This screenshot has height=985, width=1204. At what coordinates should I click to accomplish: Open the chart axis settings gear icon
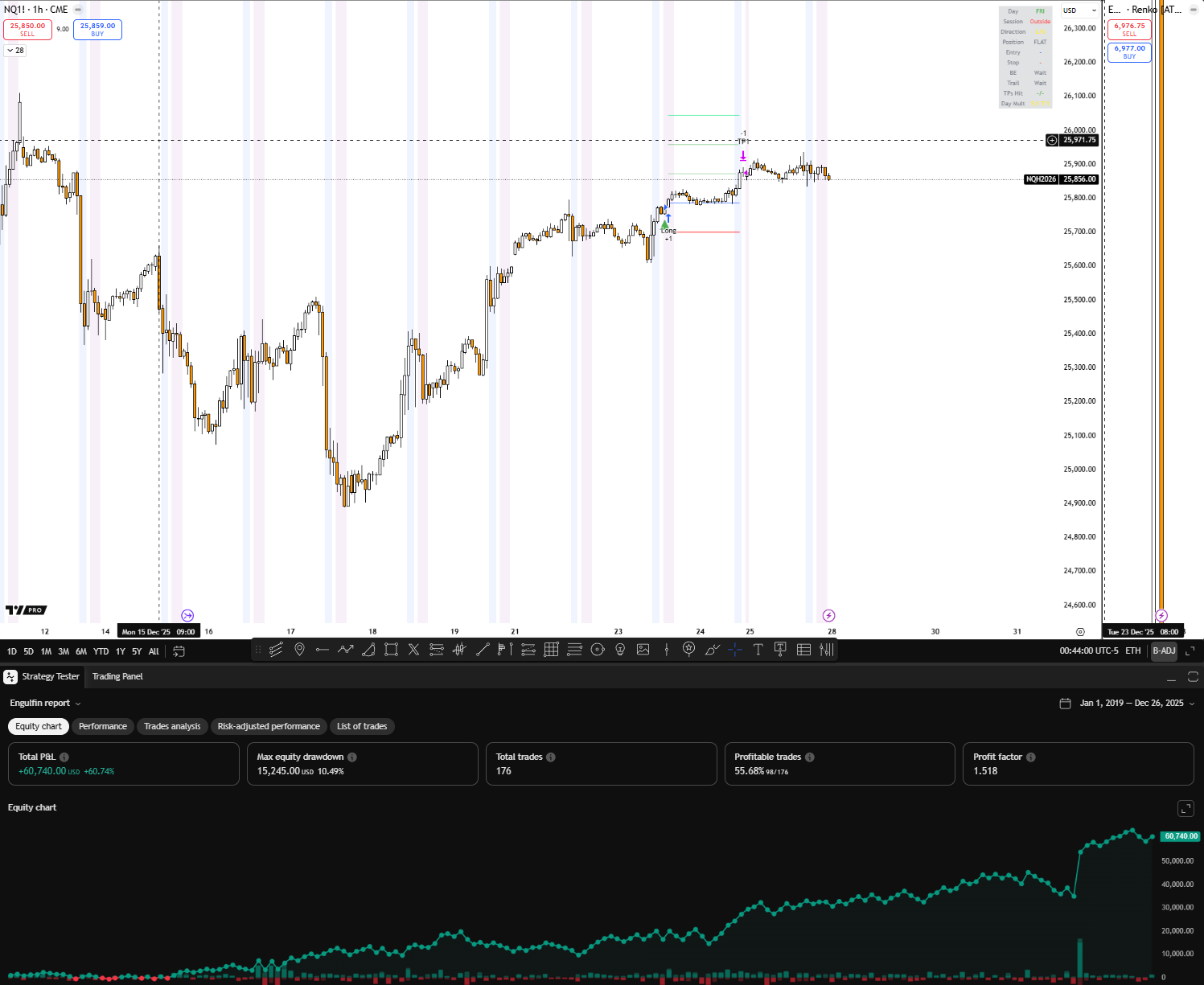point(1080,632)
